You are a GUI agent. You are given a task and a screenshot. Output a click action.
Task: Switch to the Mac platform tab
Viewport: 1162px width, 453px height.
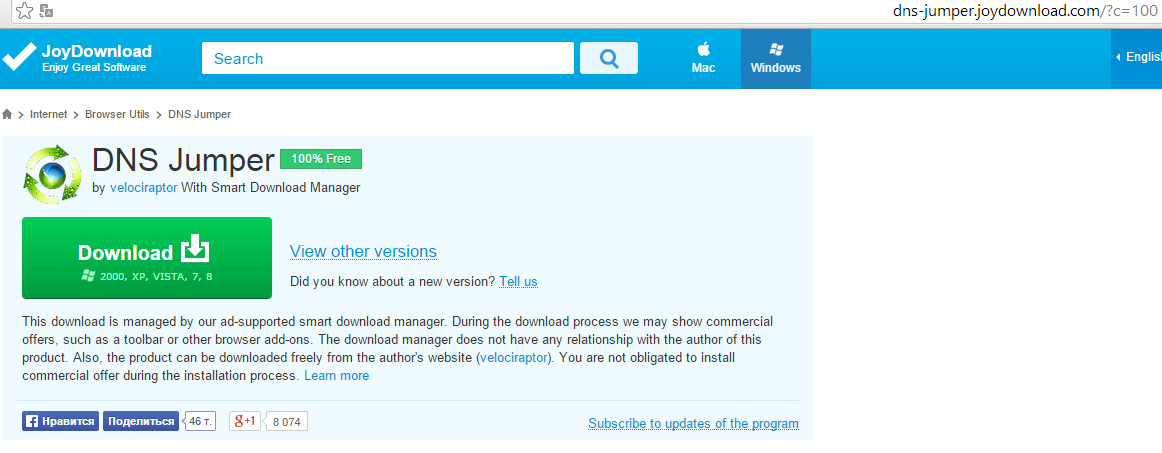pyautogui.click(x=703, y=59)
